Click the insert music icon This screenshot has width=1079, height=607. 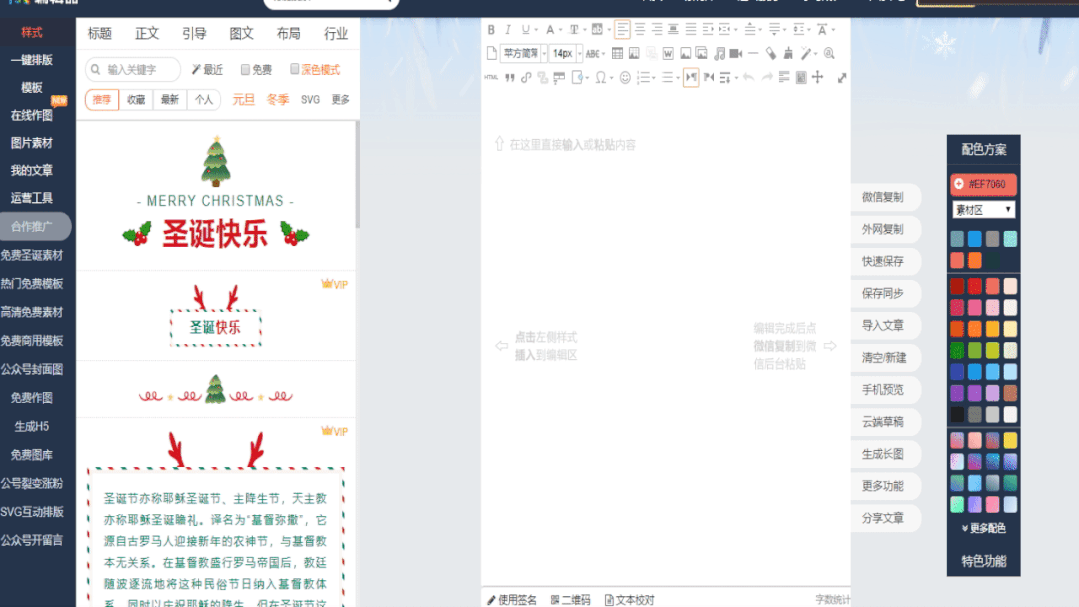(x=719, y=53)
